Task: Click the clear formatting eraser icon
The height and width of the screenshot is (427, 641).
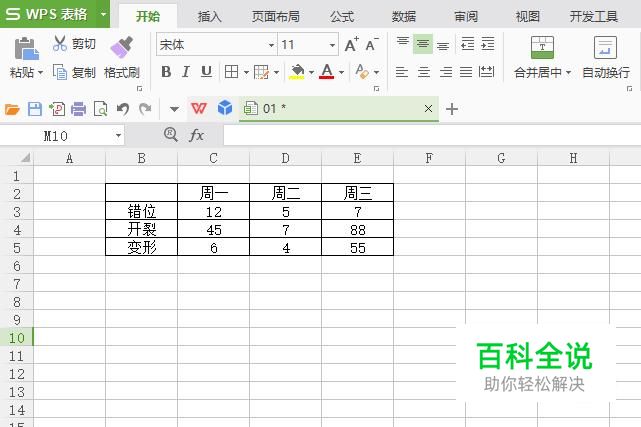Action: pos(362,72)
